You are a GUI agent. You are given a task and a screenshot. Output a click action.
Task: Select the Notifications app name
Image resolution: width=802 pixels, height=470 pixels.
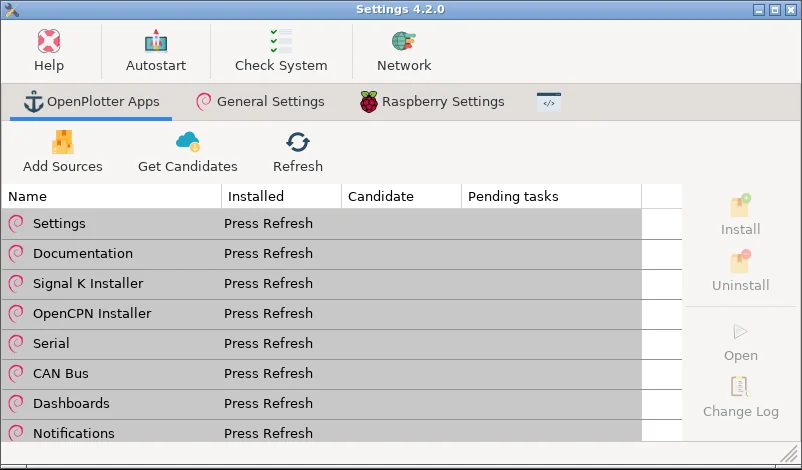pyautogui.click(x=74, y=433)
